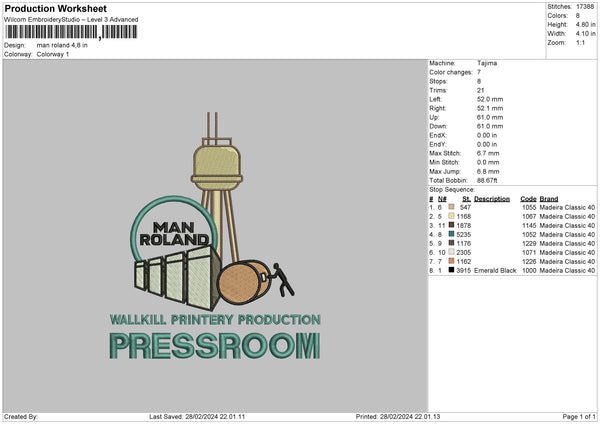Click the 'Stop Sequence:' heading
This screenshot has height=424, width=600.
452,189
